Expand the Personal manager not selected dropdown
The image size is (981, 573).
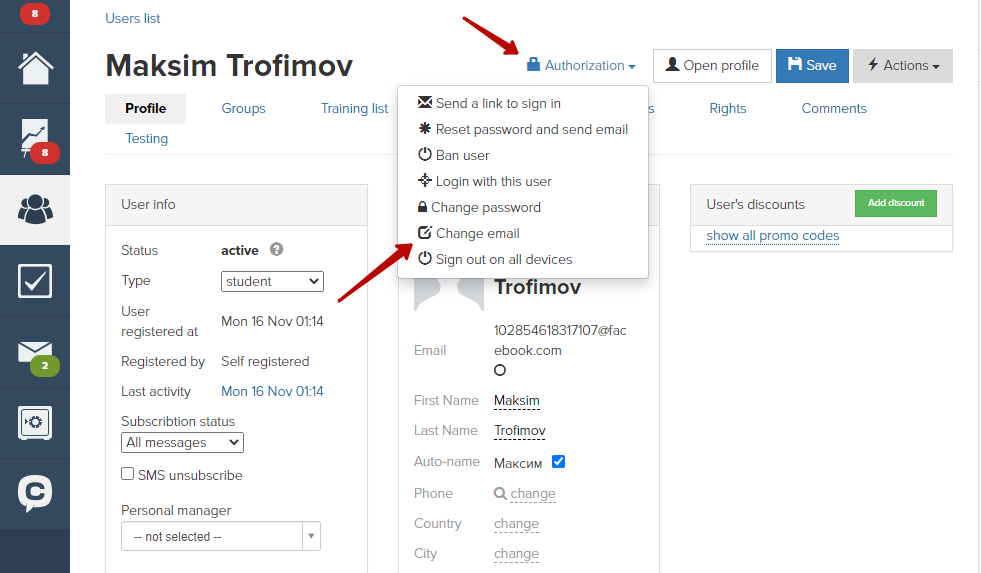pyautogui.click(x=221, y=536)
